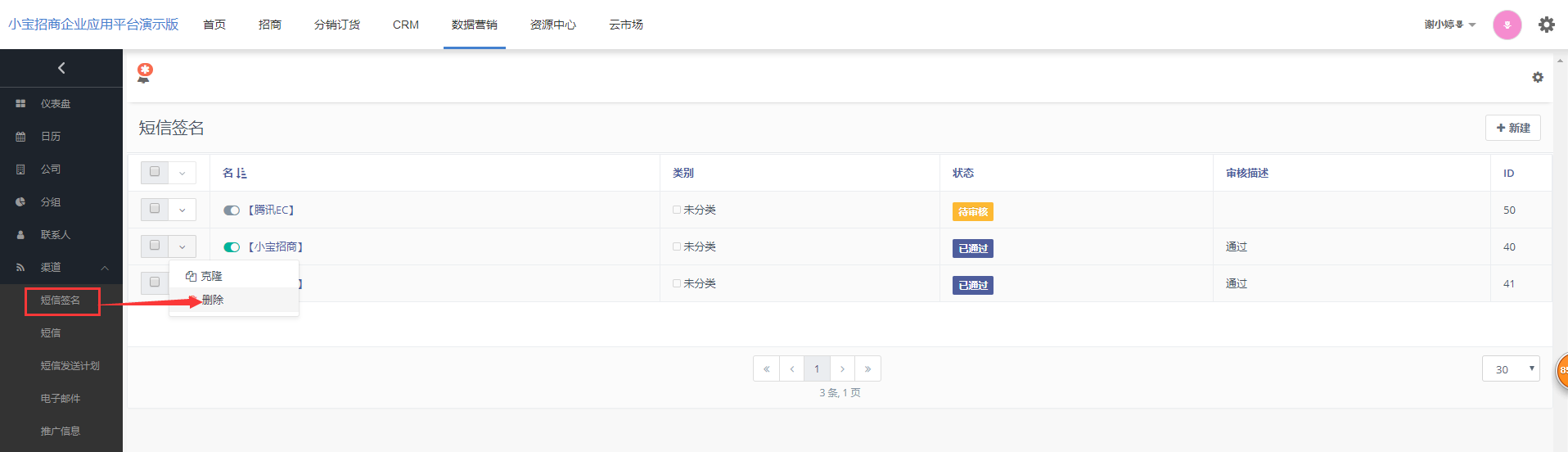
Task: Tick the checkbox for the 腾讯EC row
Action: tap(155, 209)
